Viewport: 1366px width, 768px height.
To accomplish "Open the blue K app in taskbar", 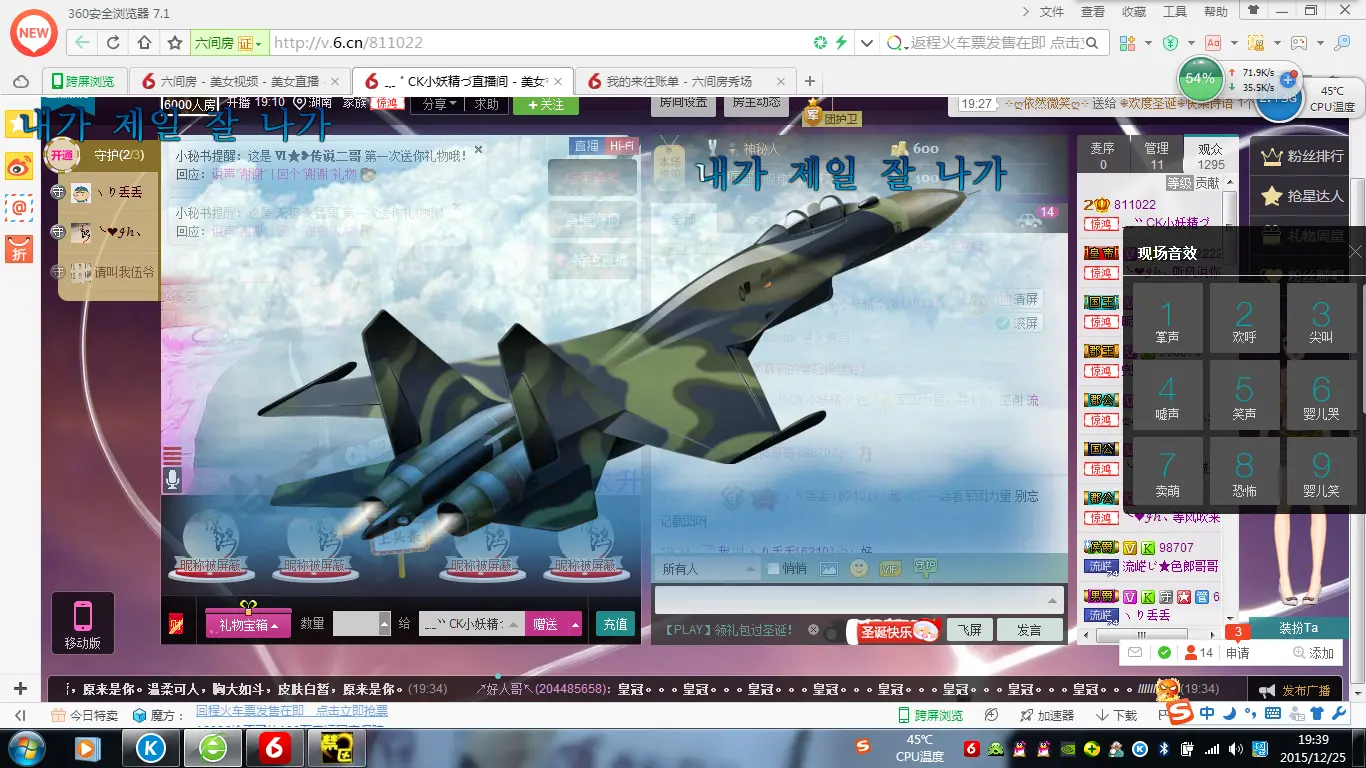I will (x=151, y=747).
